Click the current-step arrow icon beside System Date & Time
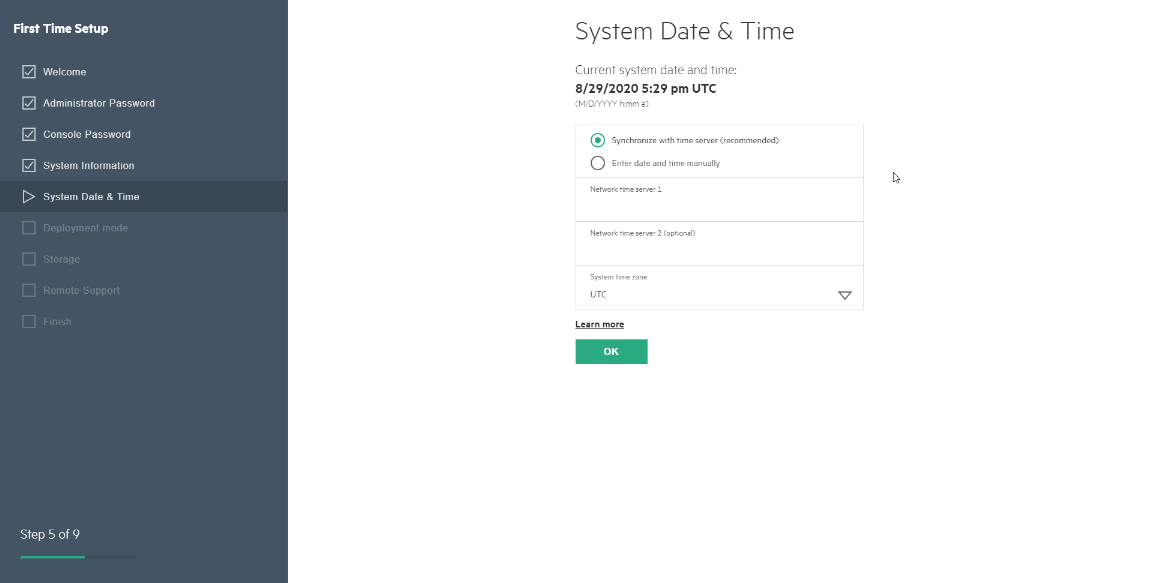Viewport: 1151px width, 583px height. coord(29,197)
